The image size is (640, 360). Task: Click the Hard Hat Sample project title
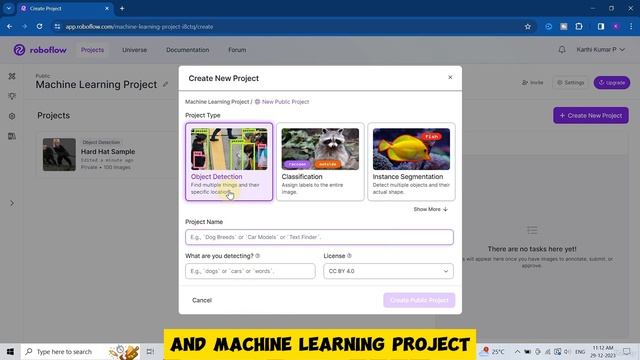[108, 151]
